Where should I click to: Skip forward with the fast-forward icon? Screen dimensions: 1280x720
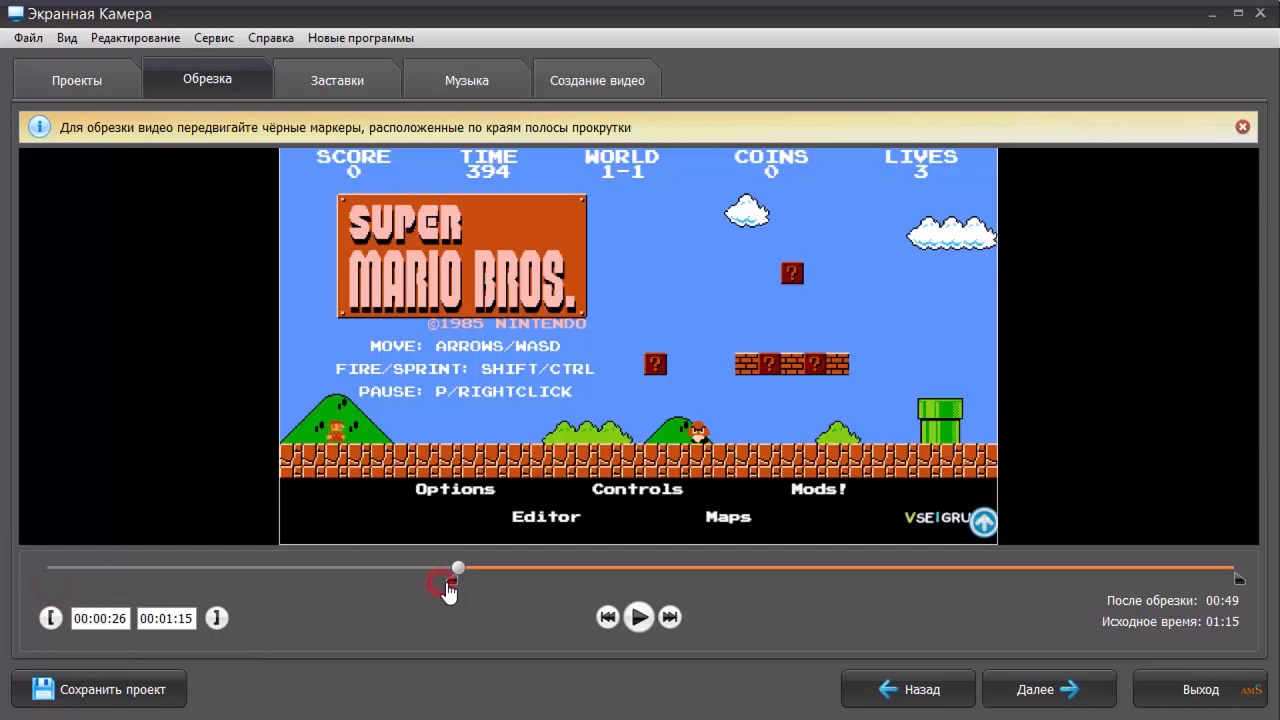click(x=670, y=617)
